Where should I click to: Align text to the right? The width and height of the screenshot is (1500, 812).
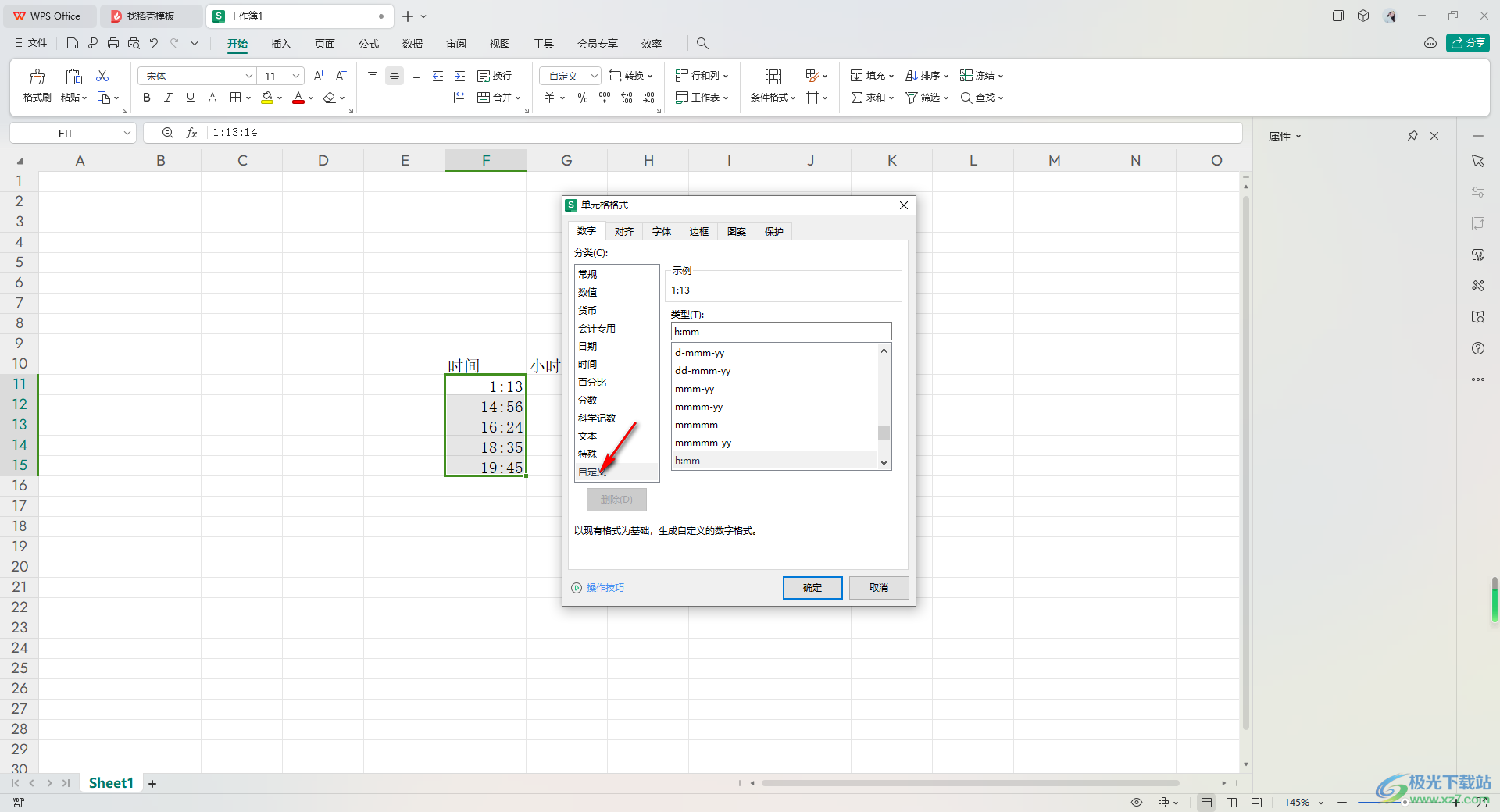coord(416,98)
